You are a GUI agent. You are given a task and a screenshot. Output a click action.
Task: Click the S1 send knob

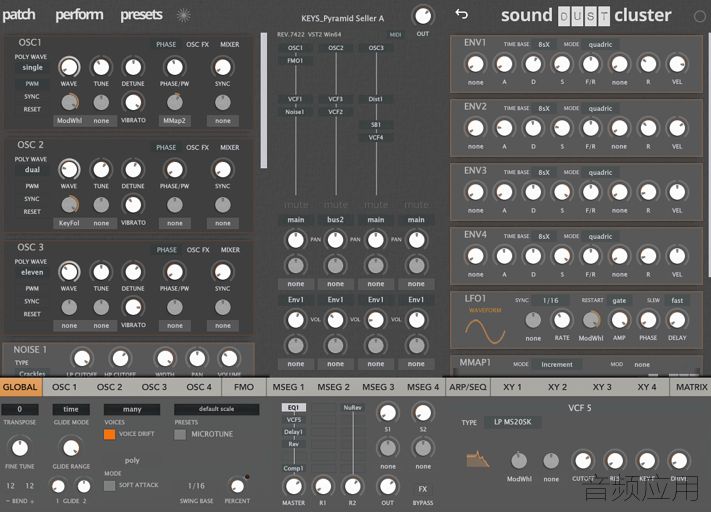point(387,412)
